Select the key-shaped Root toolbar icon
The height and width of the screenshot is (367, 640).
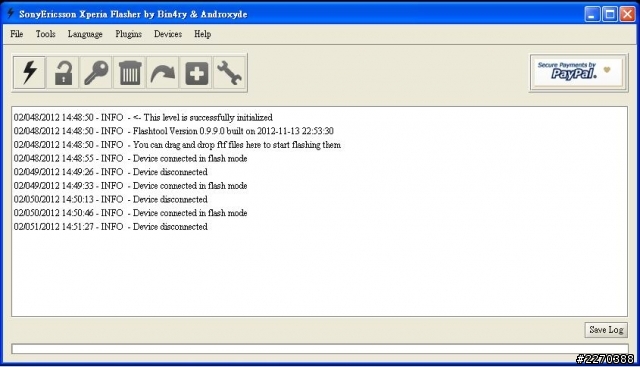point(96,73)
